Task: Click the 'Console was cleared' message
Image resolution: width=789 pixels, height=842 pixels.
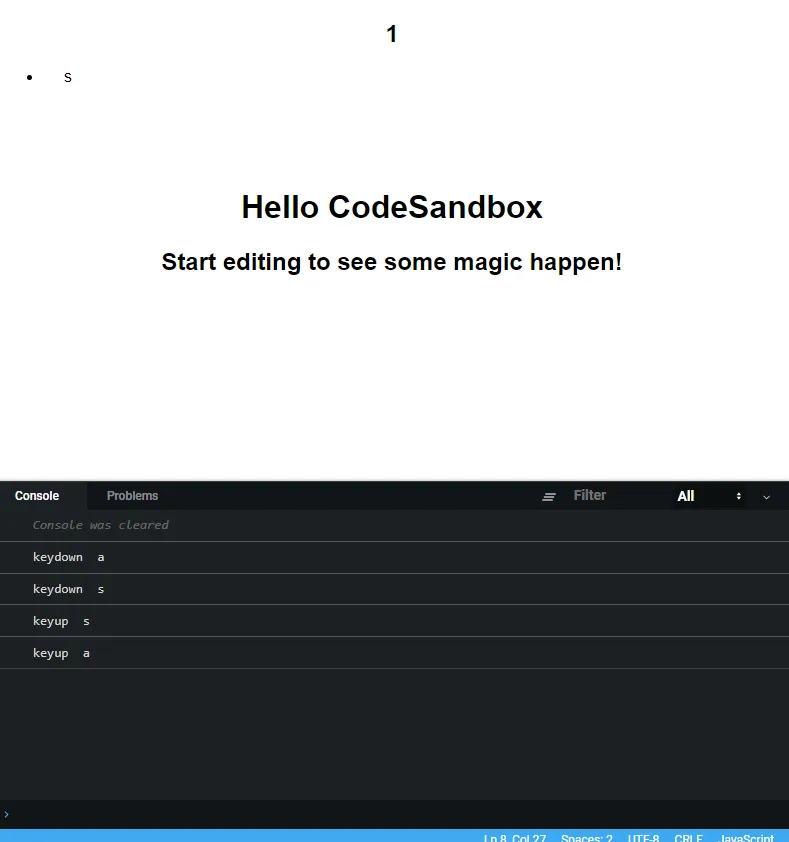Action: click(x=100, y=525)
